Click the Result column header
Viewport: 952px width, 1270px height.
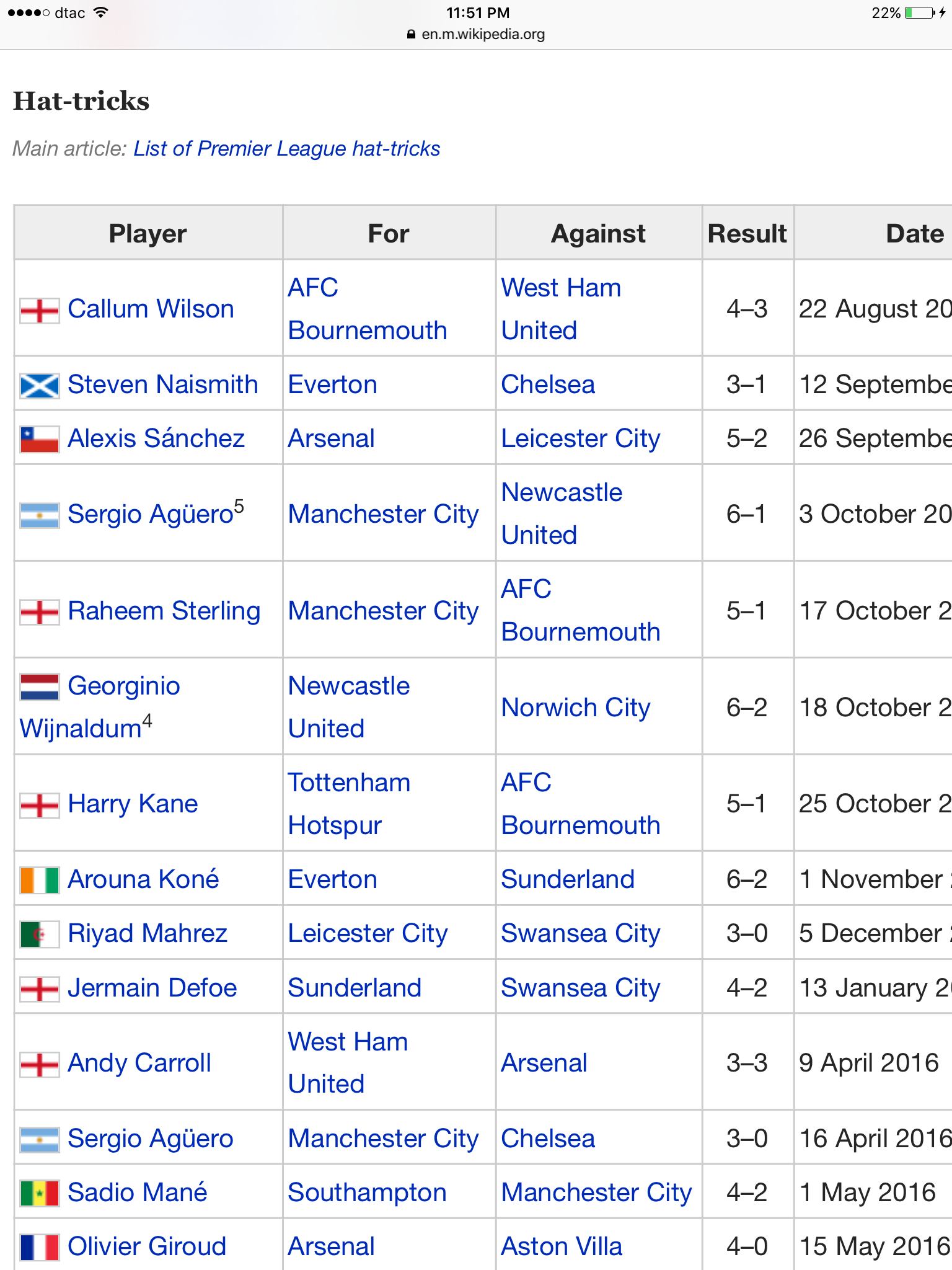click(747, 234)
